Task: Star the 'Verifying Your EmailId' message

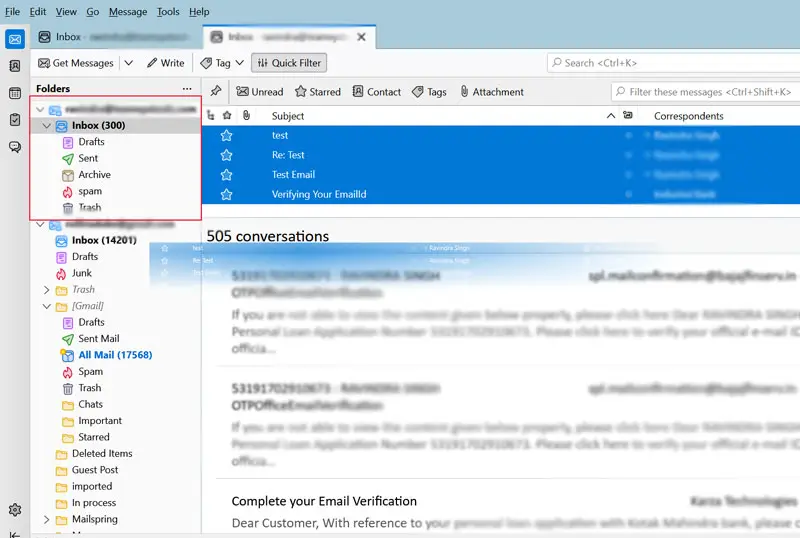Action: pos(227,194)
